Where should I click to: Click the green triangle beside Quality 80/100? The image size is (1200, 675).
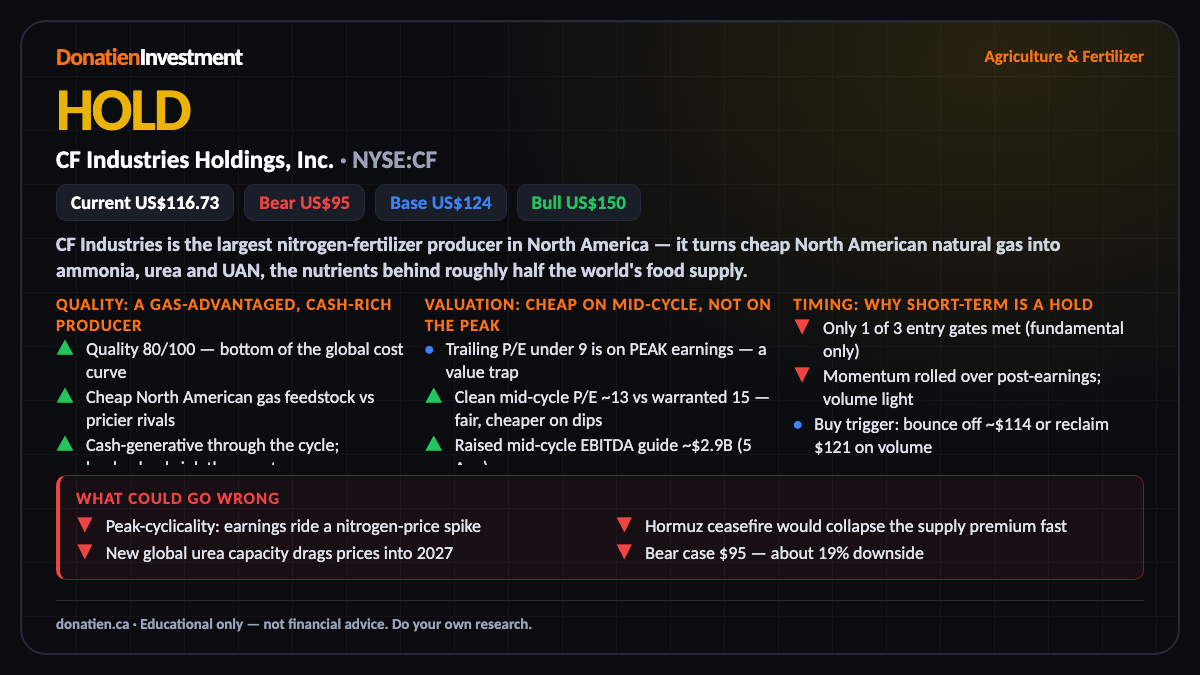point(65,349)
